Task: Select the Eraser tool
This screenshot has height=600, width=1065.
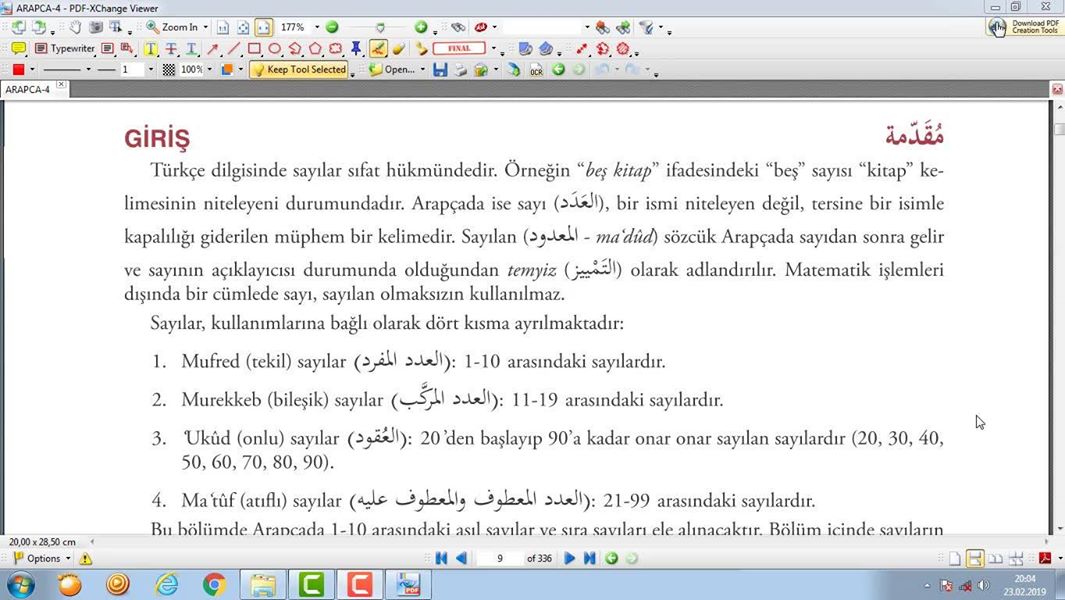Action: coord(399,49)
